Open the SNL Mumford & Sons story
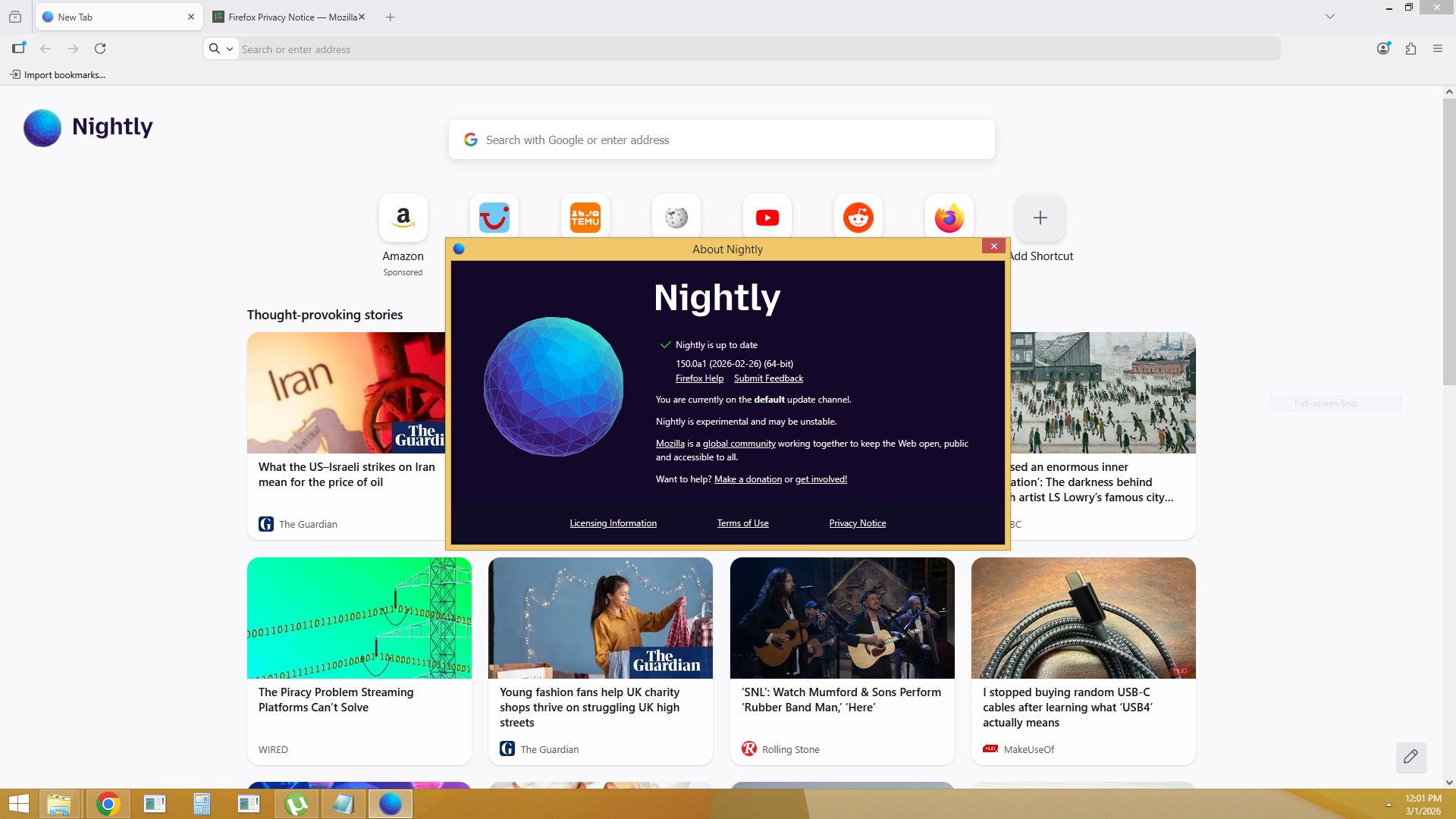This screenshot has height=819, width=1456. [842, 661]
